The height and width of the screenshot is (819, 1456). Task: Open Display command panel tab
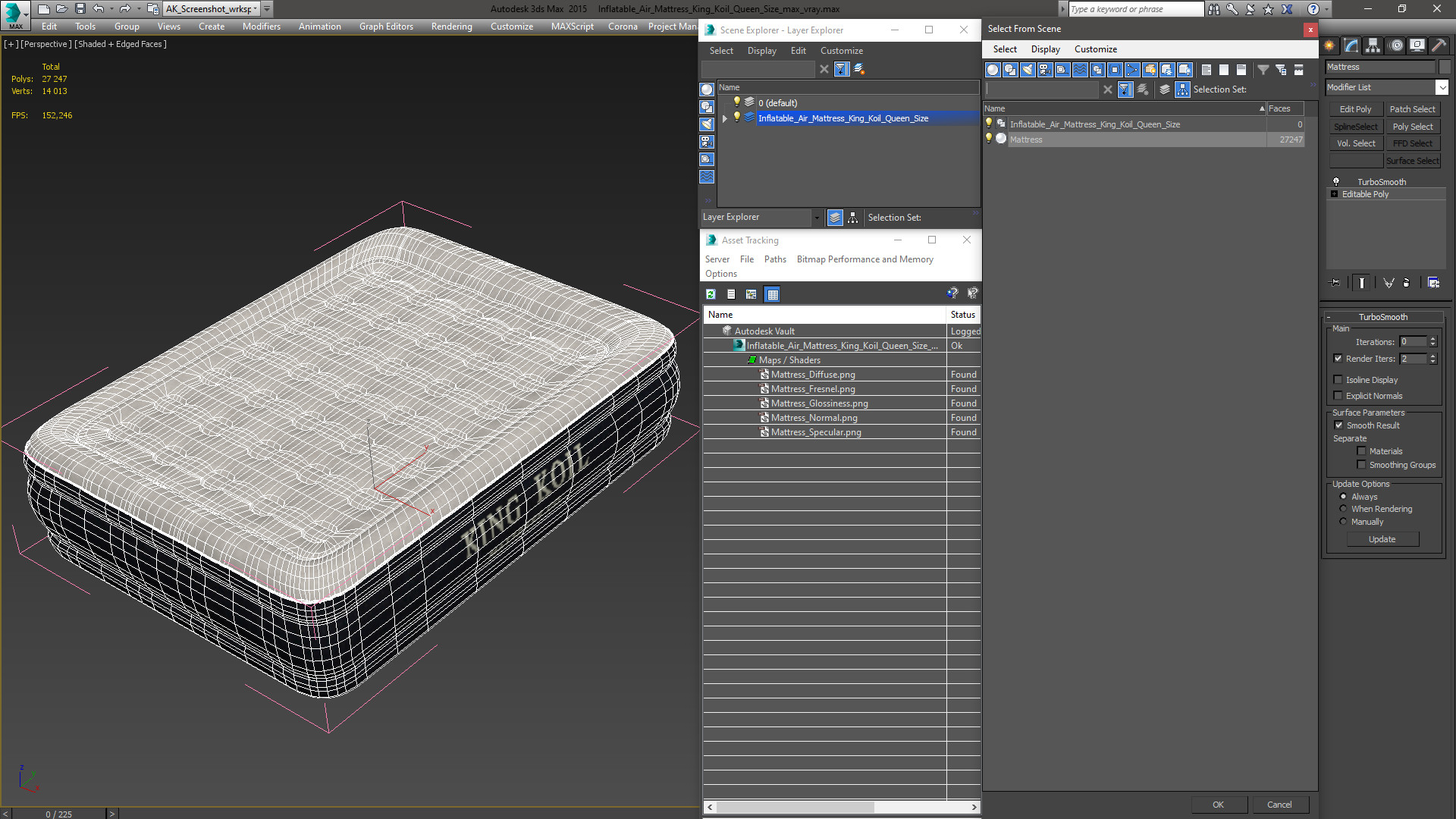pyautogui.click(x=1417, y=45)
